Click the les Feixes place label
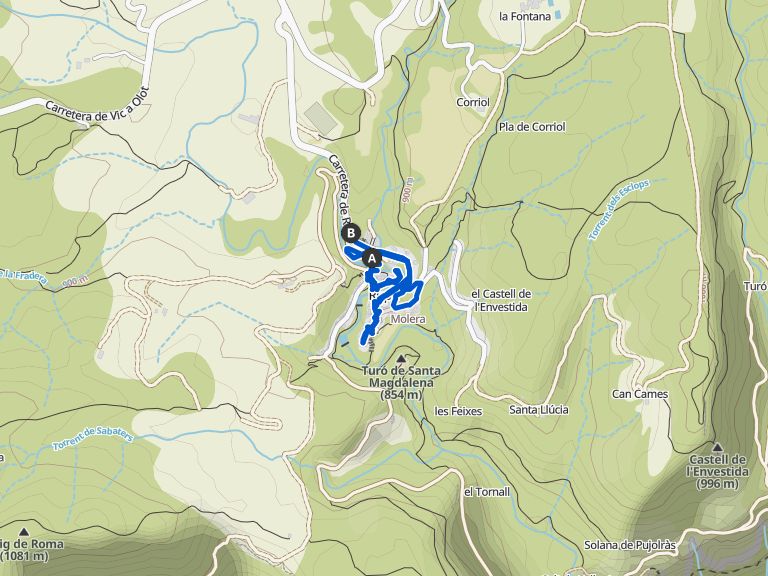Screen dimensions: 768x576 (x=458, y=411)
